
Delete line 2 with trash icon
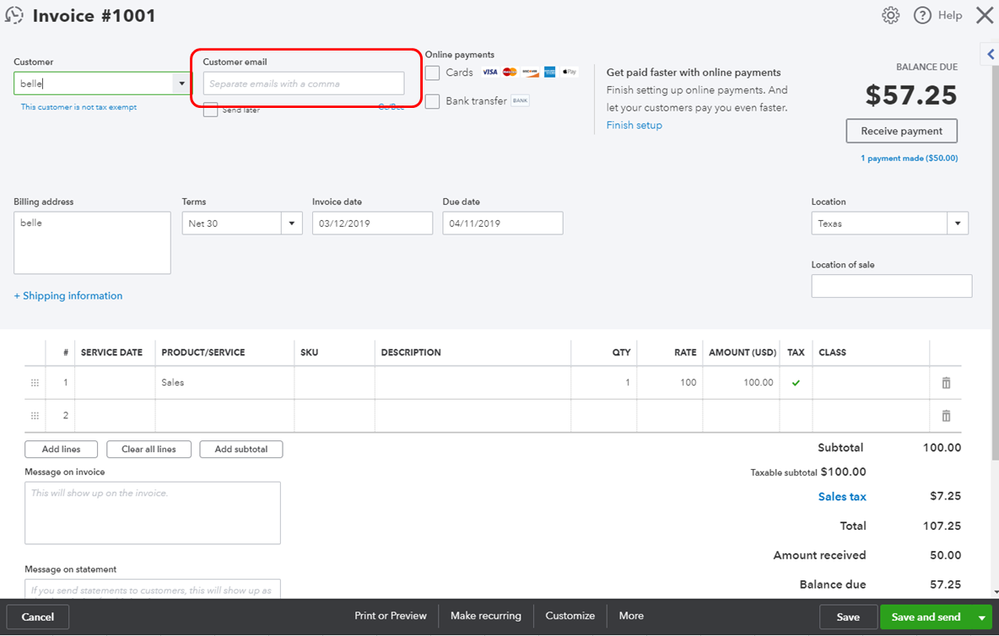click(946, 416)
